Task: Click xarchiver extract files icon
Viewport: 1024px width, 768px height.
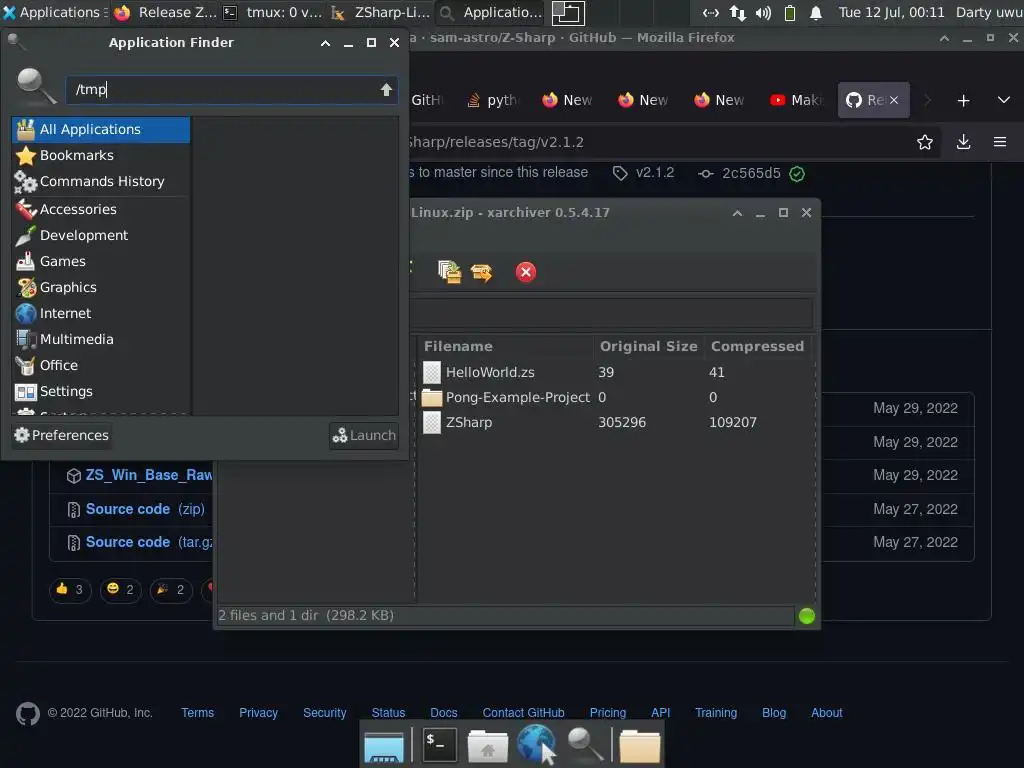Action: pos(449,272)
